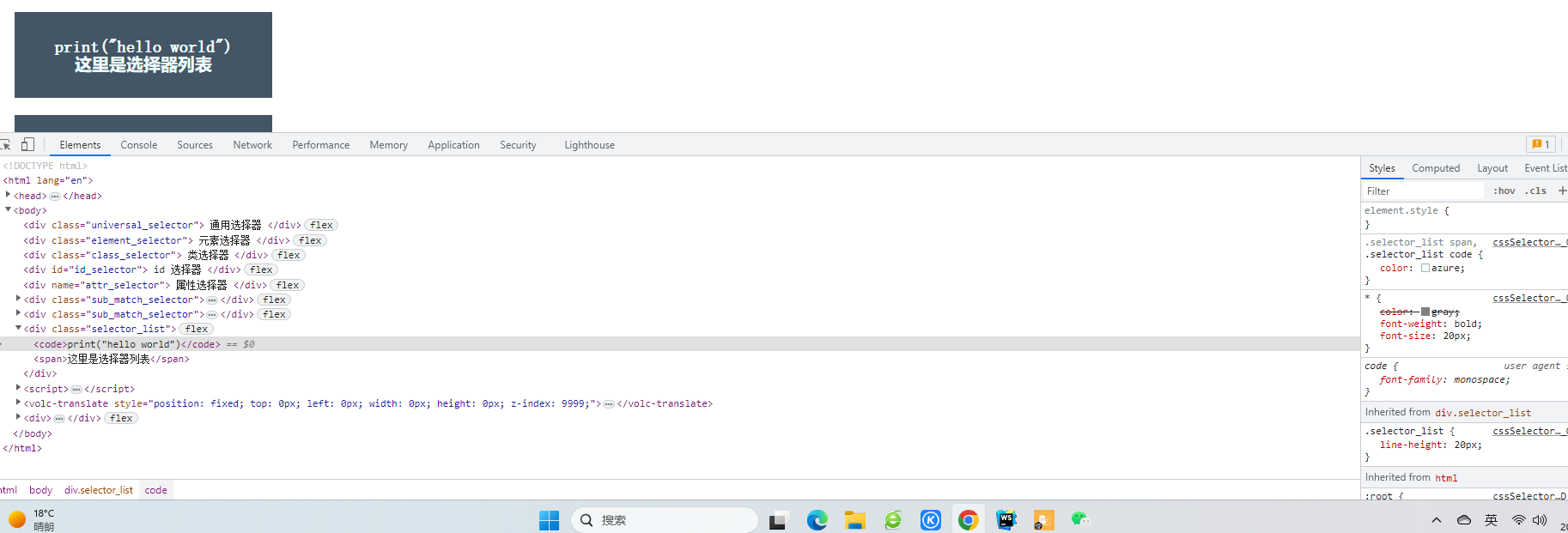Focus the styles Filter input field
This screenshot has width=1568, height=533.
coord(1424,191)
